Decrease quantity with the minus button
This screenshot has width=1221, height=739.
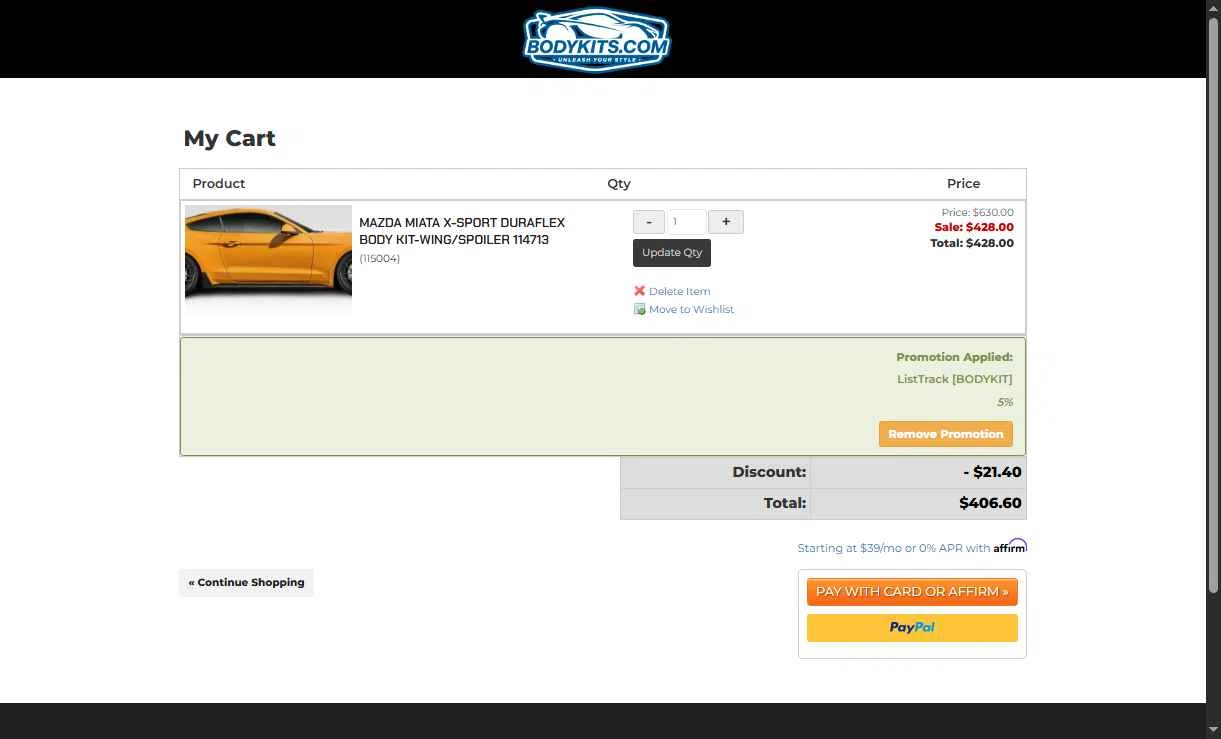click(x=649, y=222)
